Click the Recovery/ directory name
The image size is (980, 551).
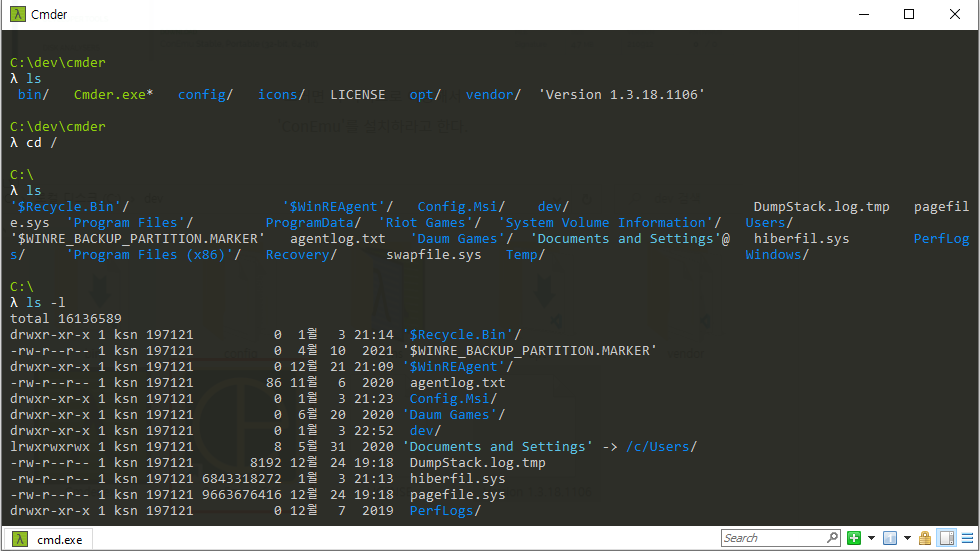pyautogui.click(x=301, y=254)
